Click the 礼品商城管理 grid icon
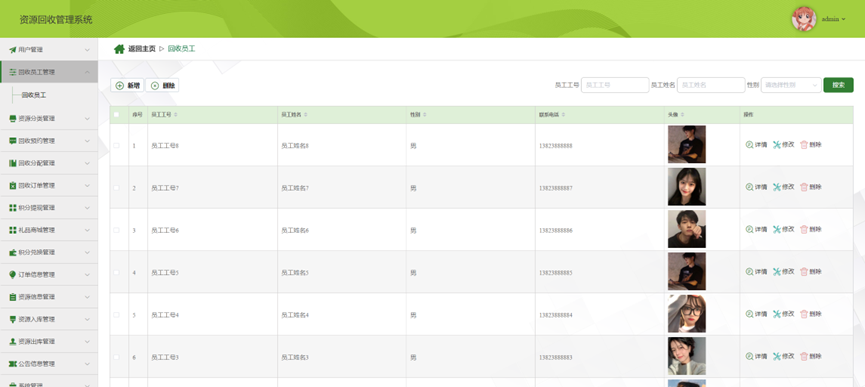The width and height of the screenshot is (865, 387). [13, 230]
